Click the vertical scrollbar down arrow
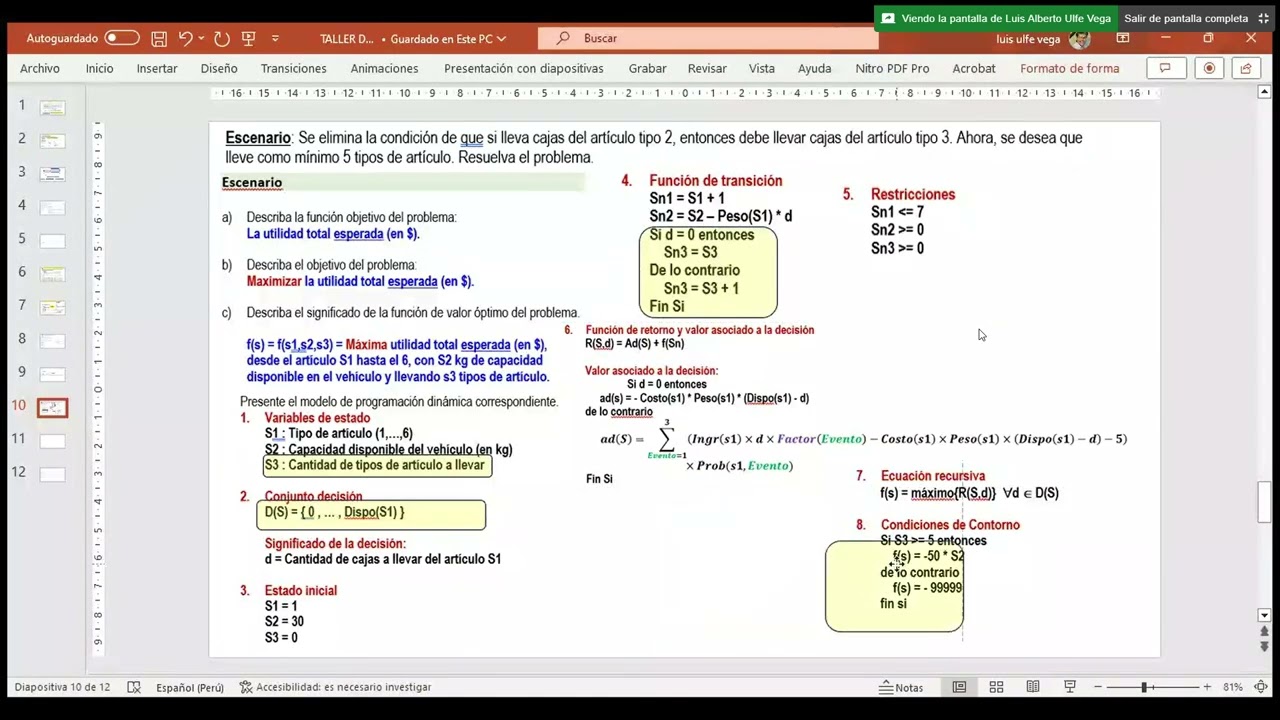 coord(1265,615)
